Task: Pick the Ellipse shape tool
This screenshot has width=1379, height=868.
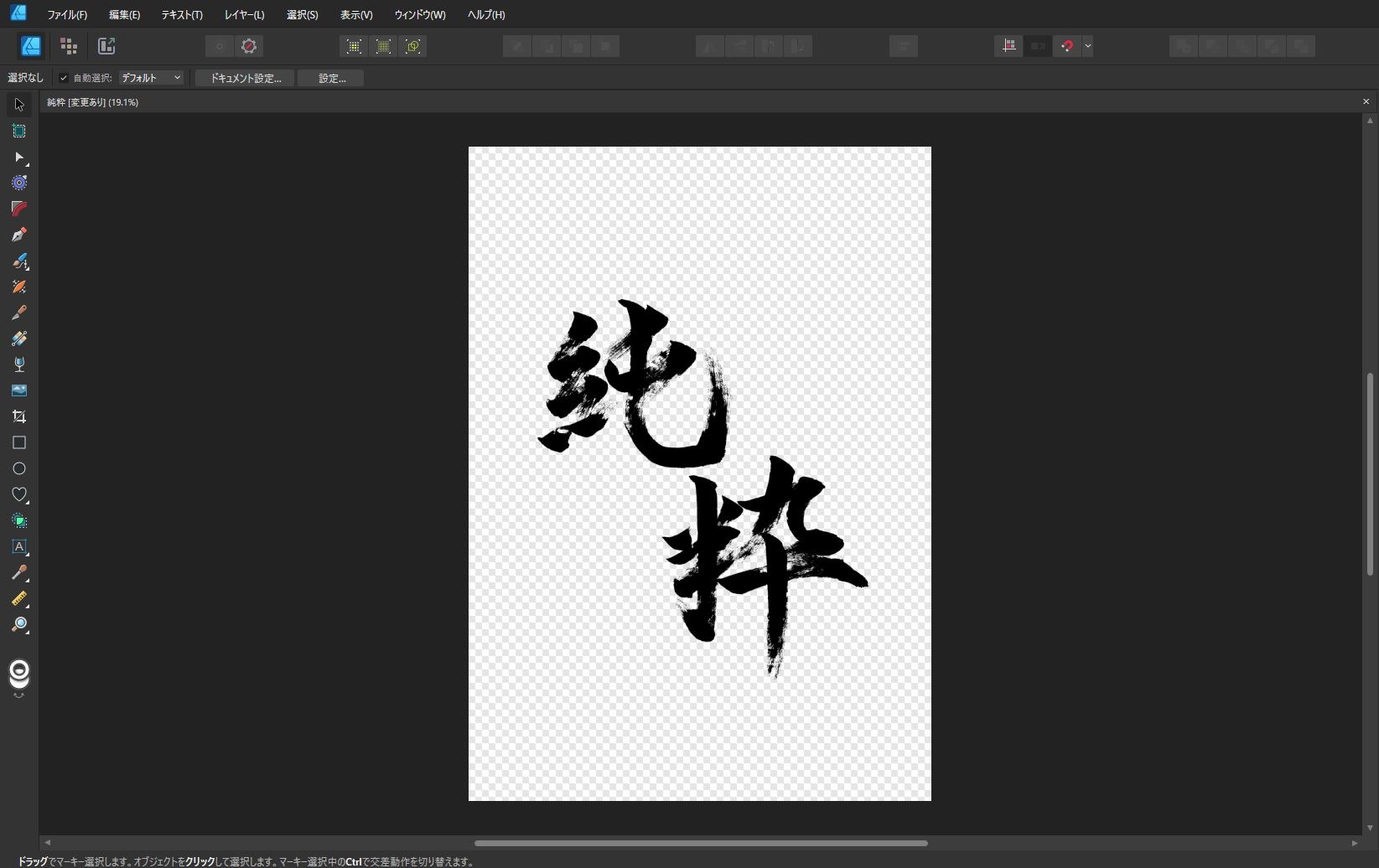Action: [18, 468]
